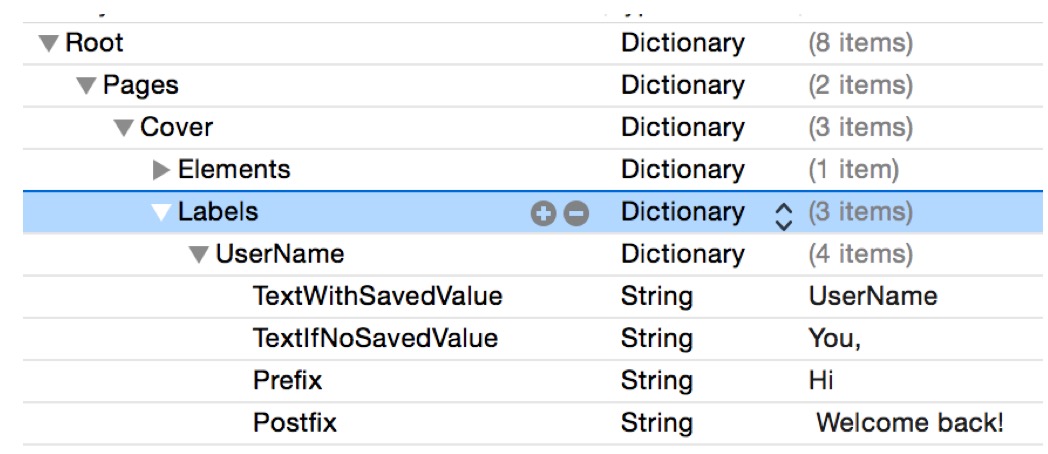Click the UserName value of TextWithSavedValue
The image size is (1048, 454).
pyautogui.click(x=872, y=297)
